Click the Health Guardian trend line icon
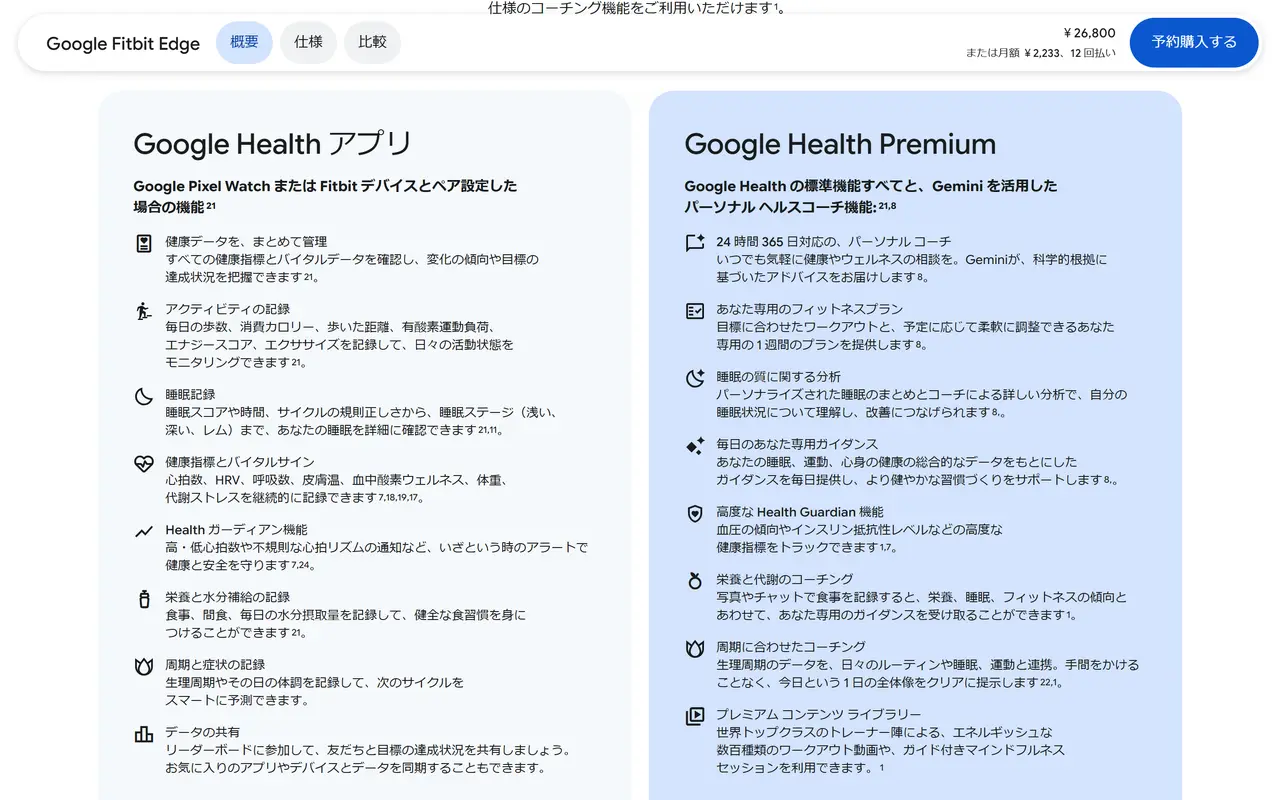Image resolution: width=1280 pixels, height=800 pixels. tap(144, 531)
